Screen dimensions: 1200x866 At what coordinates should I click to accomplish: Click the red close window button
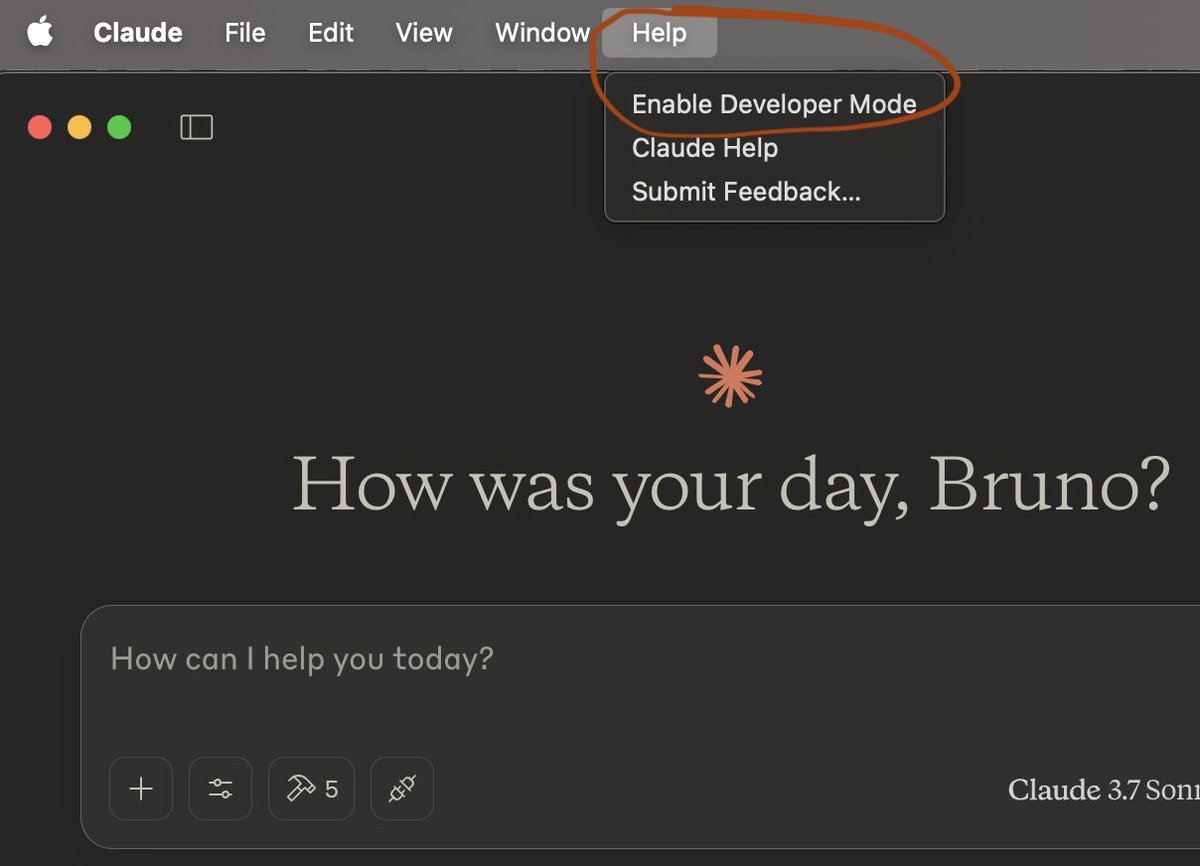coord(40,127)
